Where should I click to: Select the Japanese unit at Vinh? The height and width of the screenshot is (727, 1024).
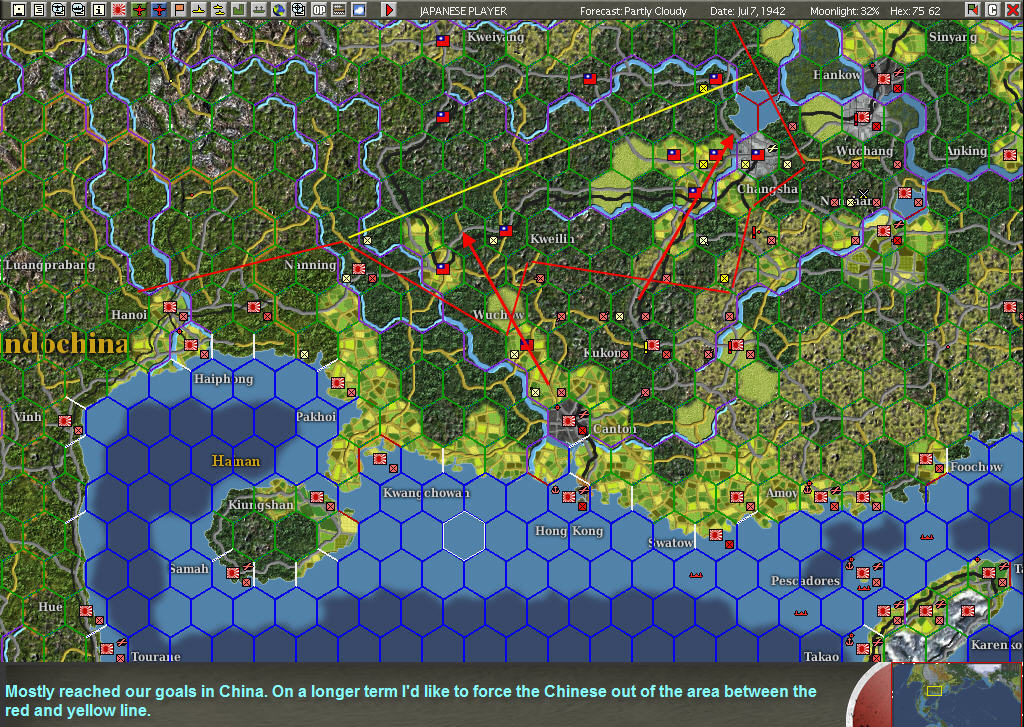pos(65,421)
